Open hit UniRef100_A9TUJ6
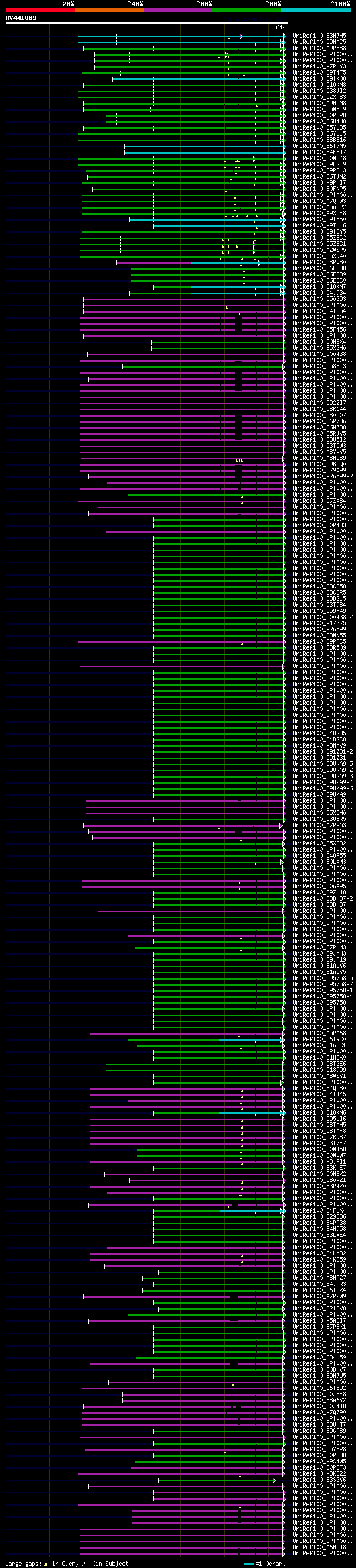Screen dimensions: 356x1568 (x=319, y=226)
